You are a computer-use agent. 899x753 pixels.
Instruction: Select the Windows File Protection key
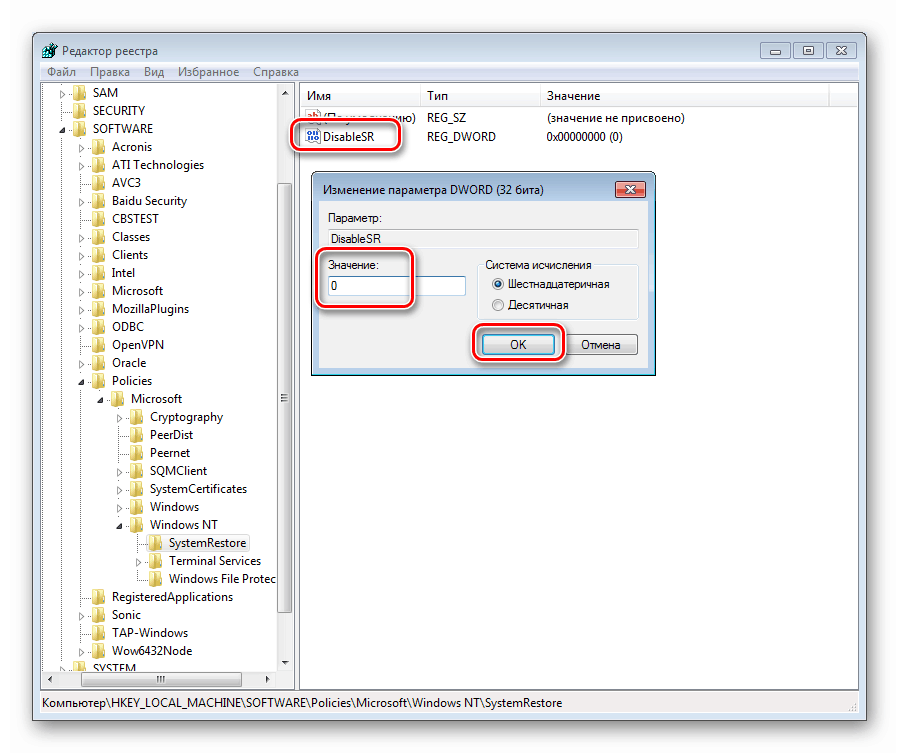pos(222,579)
